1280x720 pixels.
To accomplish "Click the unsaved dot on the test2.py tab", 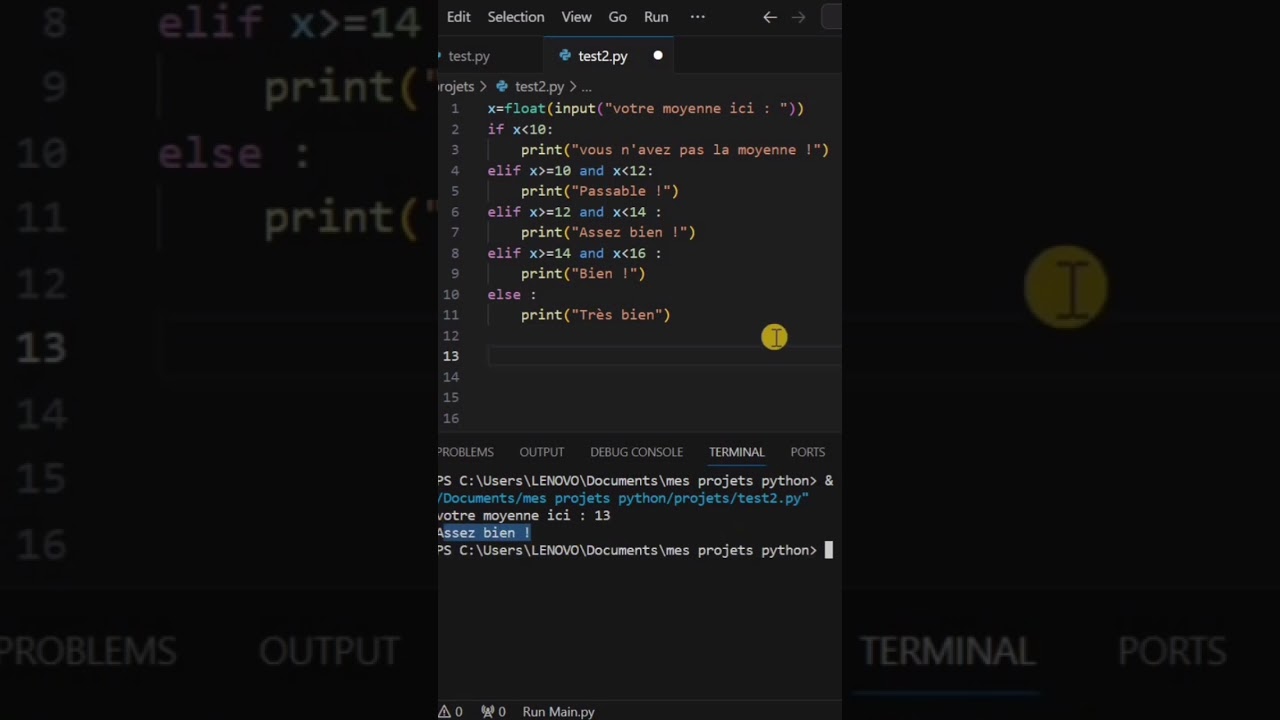I will (x=658, y=56).
